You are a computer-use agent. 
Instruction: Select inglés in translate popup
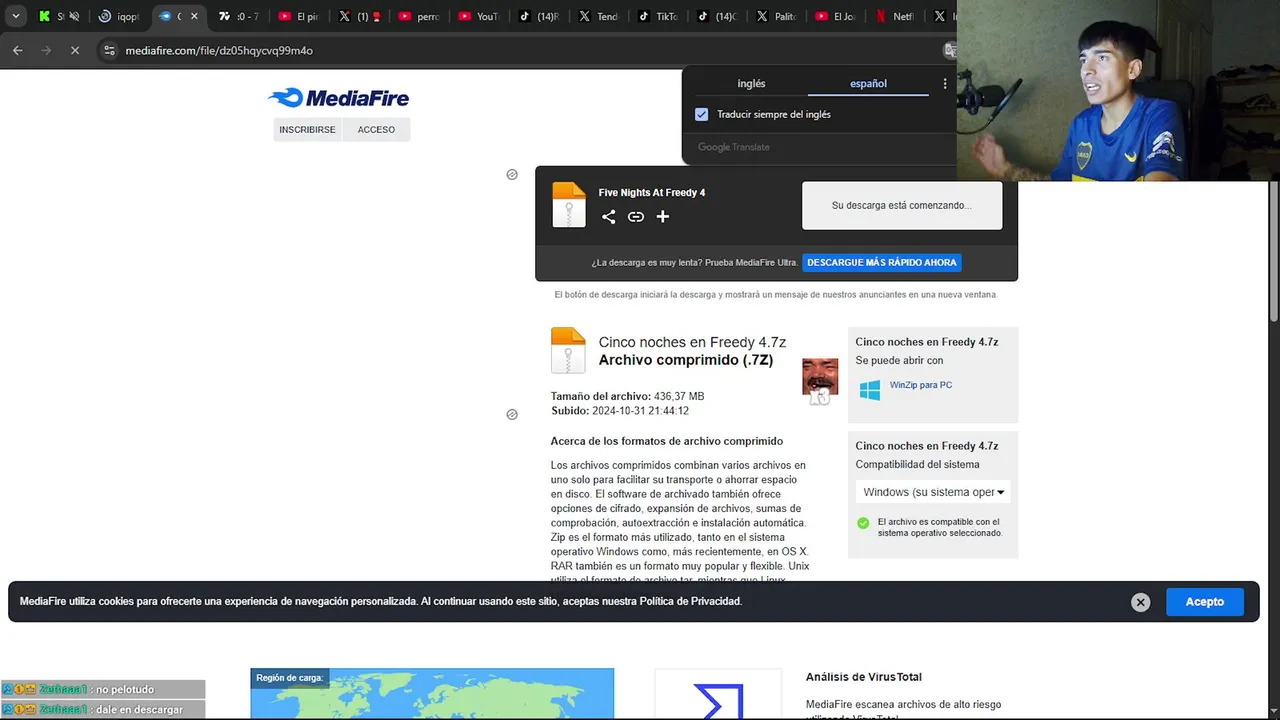[x=751, y=84]
